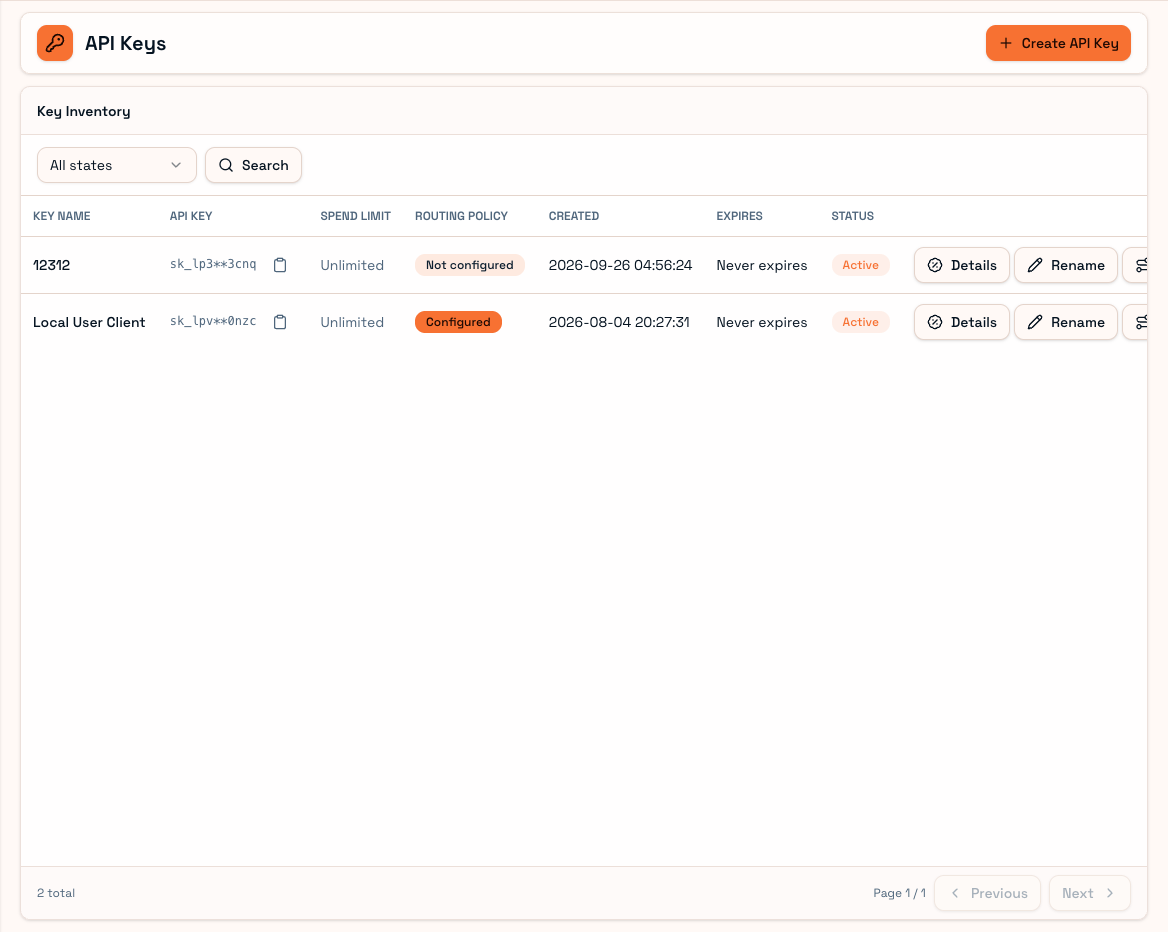Click the masked key sk_lpv**0nzc
Screen dimensions: 1168x932
pyautogui.click(x=213, y=321)
